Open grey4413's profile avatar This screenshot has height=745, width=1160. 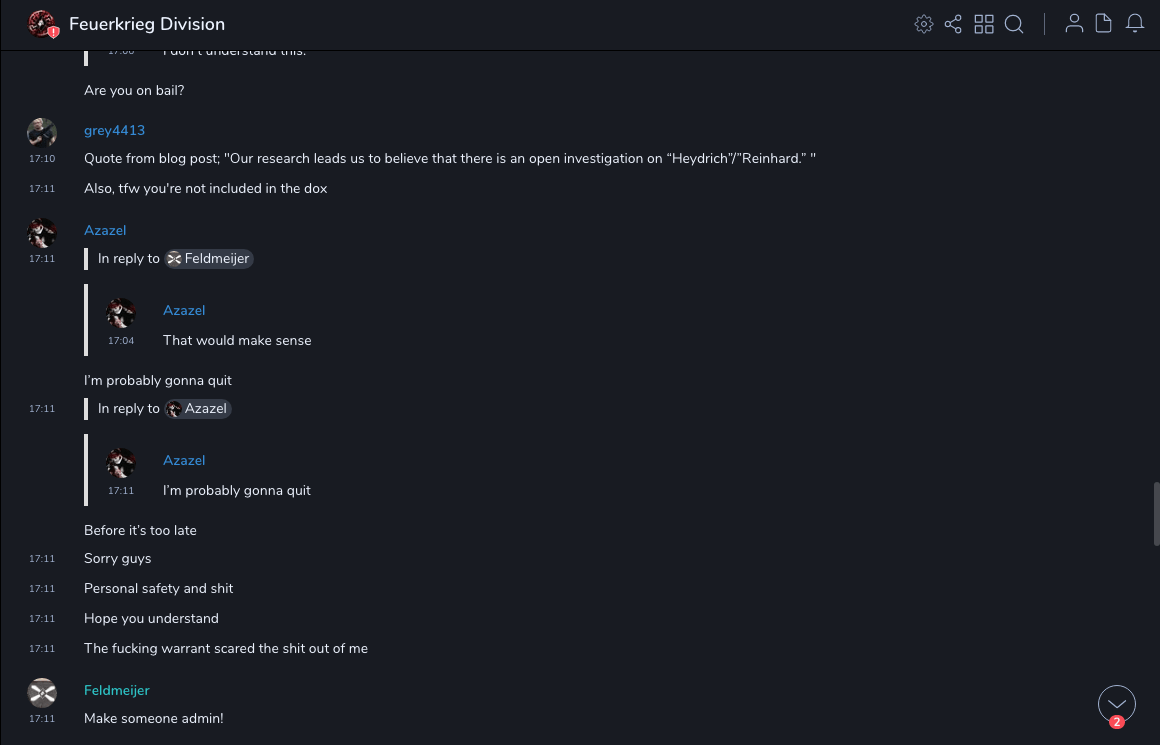42,132
